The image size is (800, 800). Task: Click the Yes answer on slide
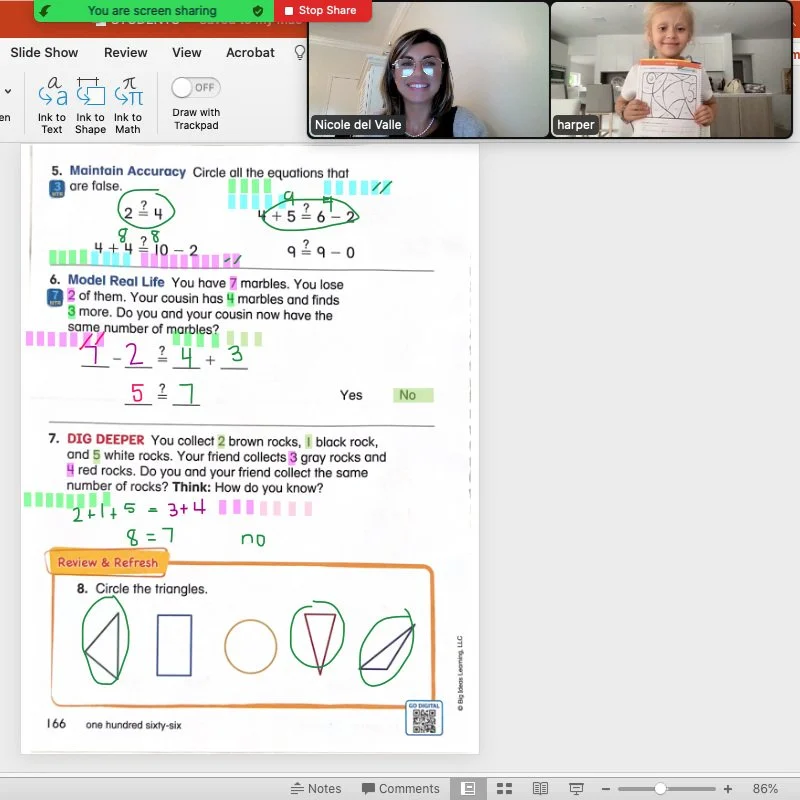(x=351, y=395)
